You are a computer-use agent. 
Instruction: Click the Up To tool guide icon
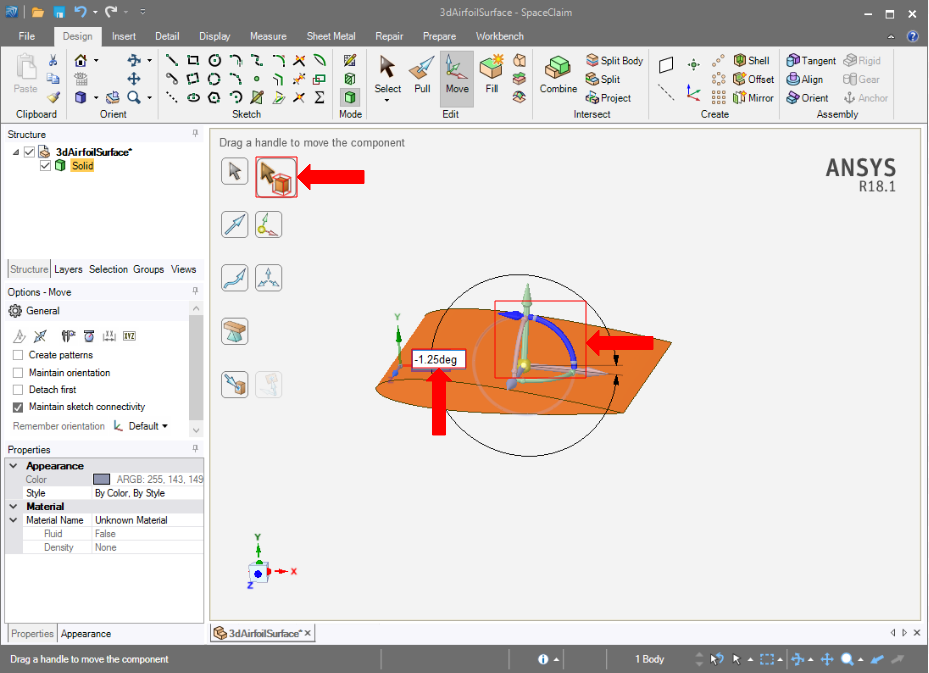coord(235,384)
